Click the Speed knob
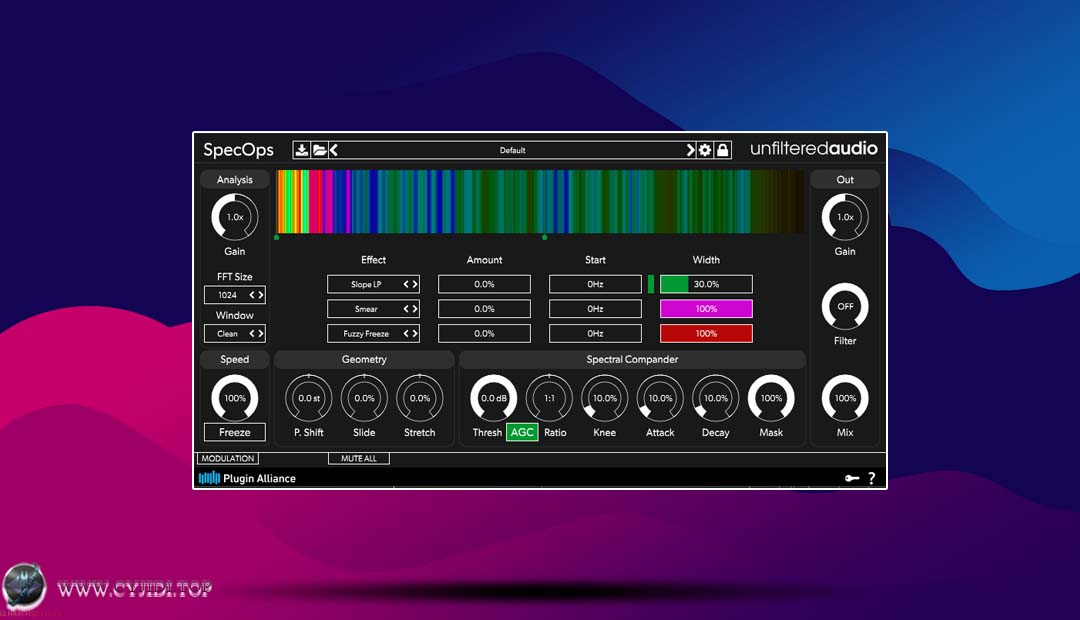Image resolution: width=1080 pixels, height=620 pixels. click(235, 398)
